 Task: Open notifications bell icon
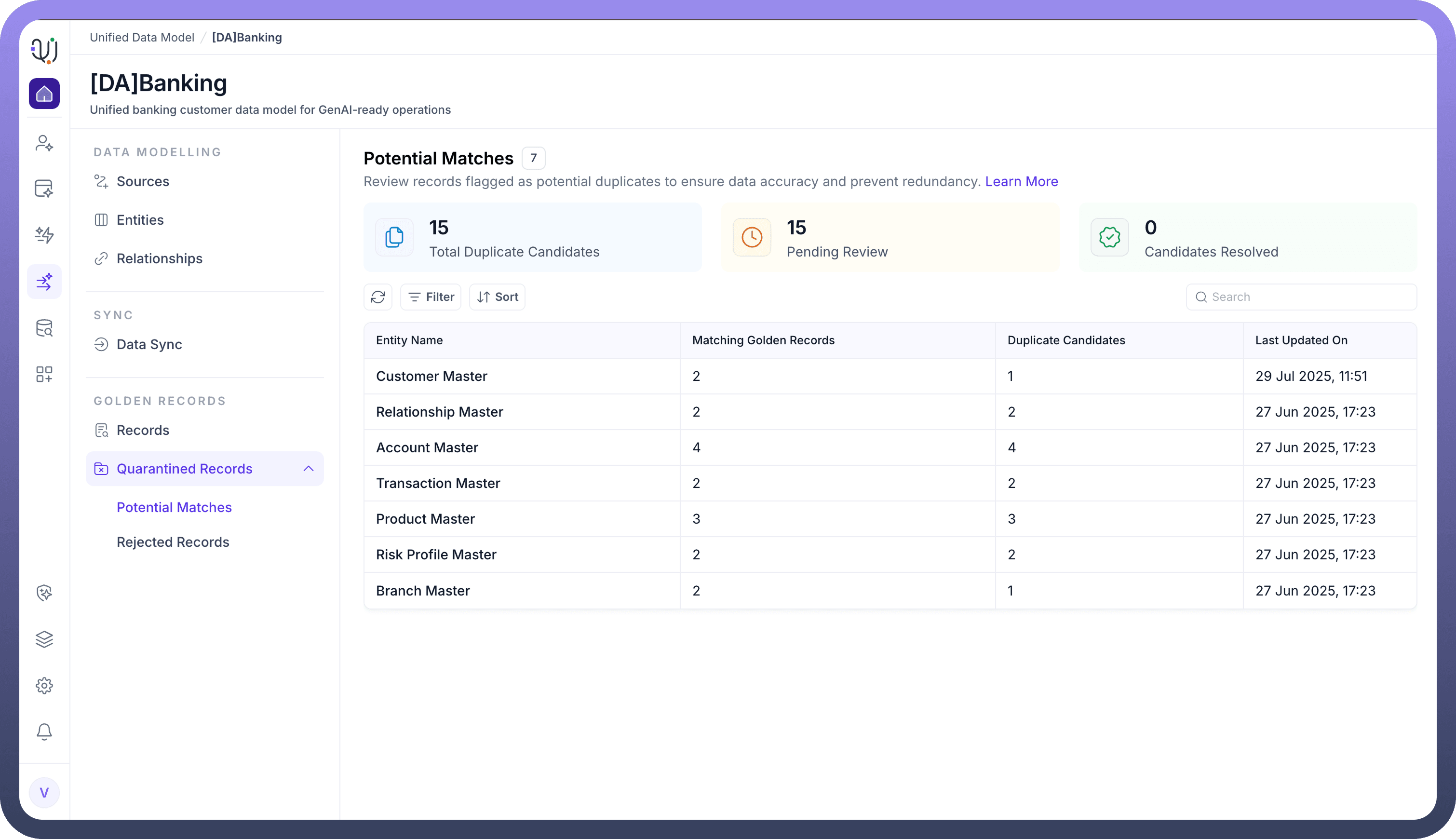click(44, 732)
